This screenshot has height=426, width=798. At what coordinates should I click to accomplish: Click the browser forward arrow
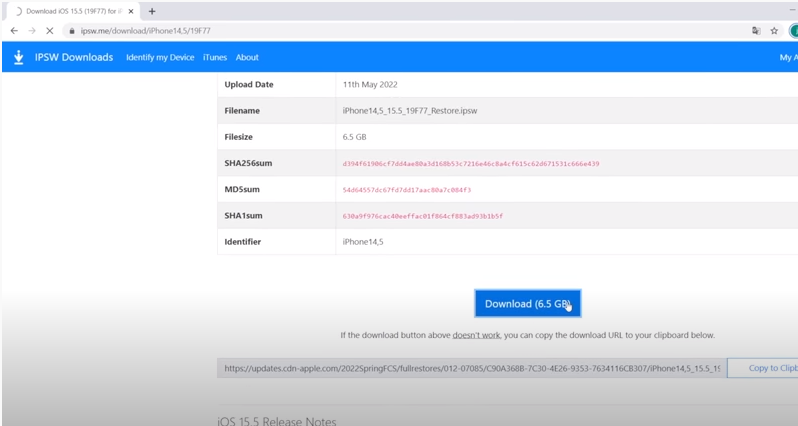(x=32, y=31)
